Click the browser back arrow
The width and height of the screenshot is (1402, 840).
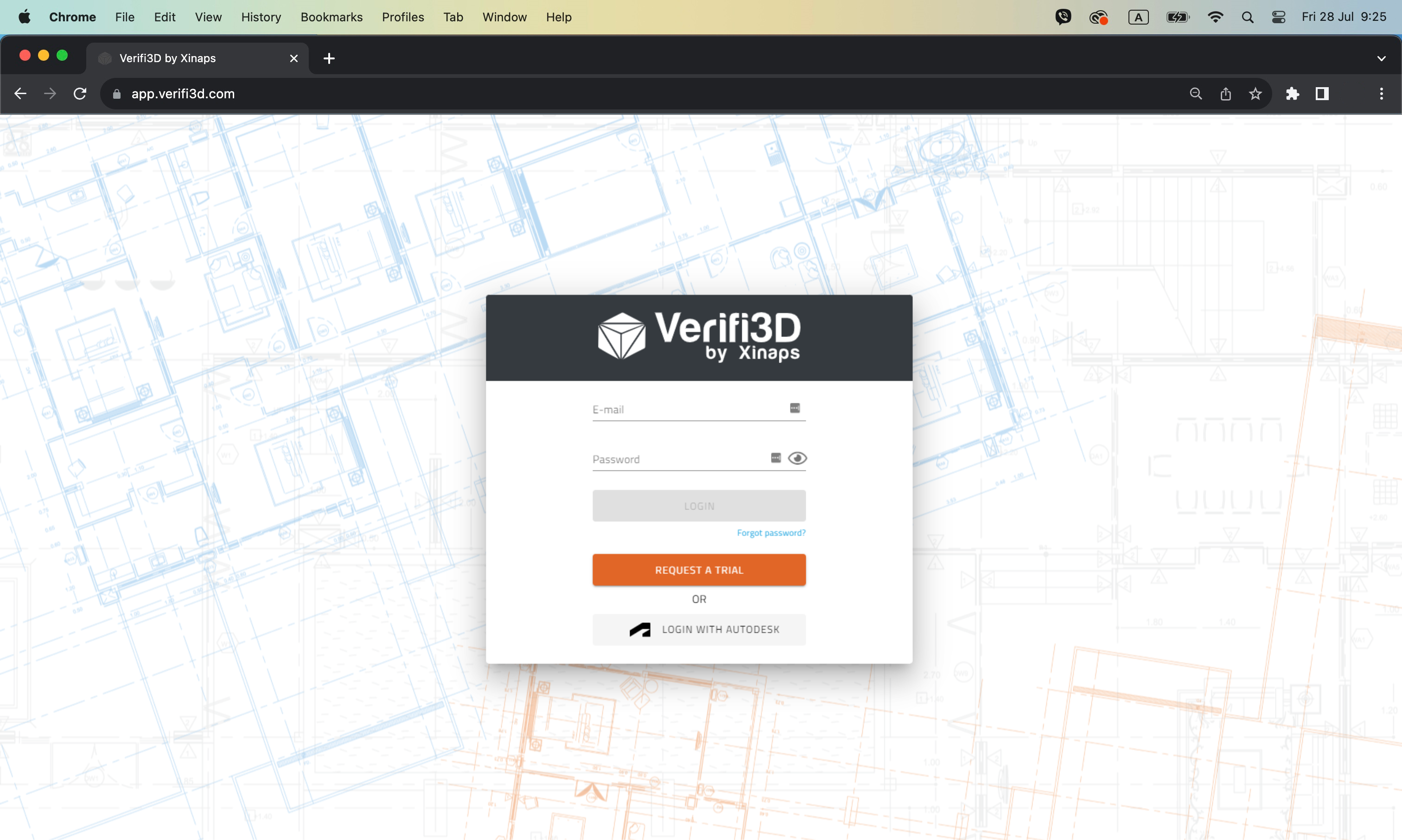[x=20, y=93]
